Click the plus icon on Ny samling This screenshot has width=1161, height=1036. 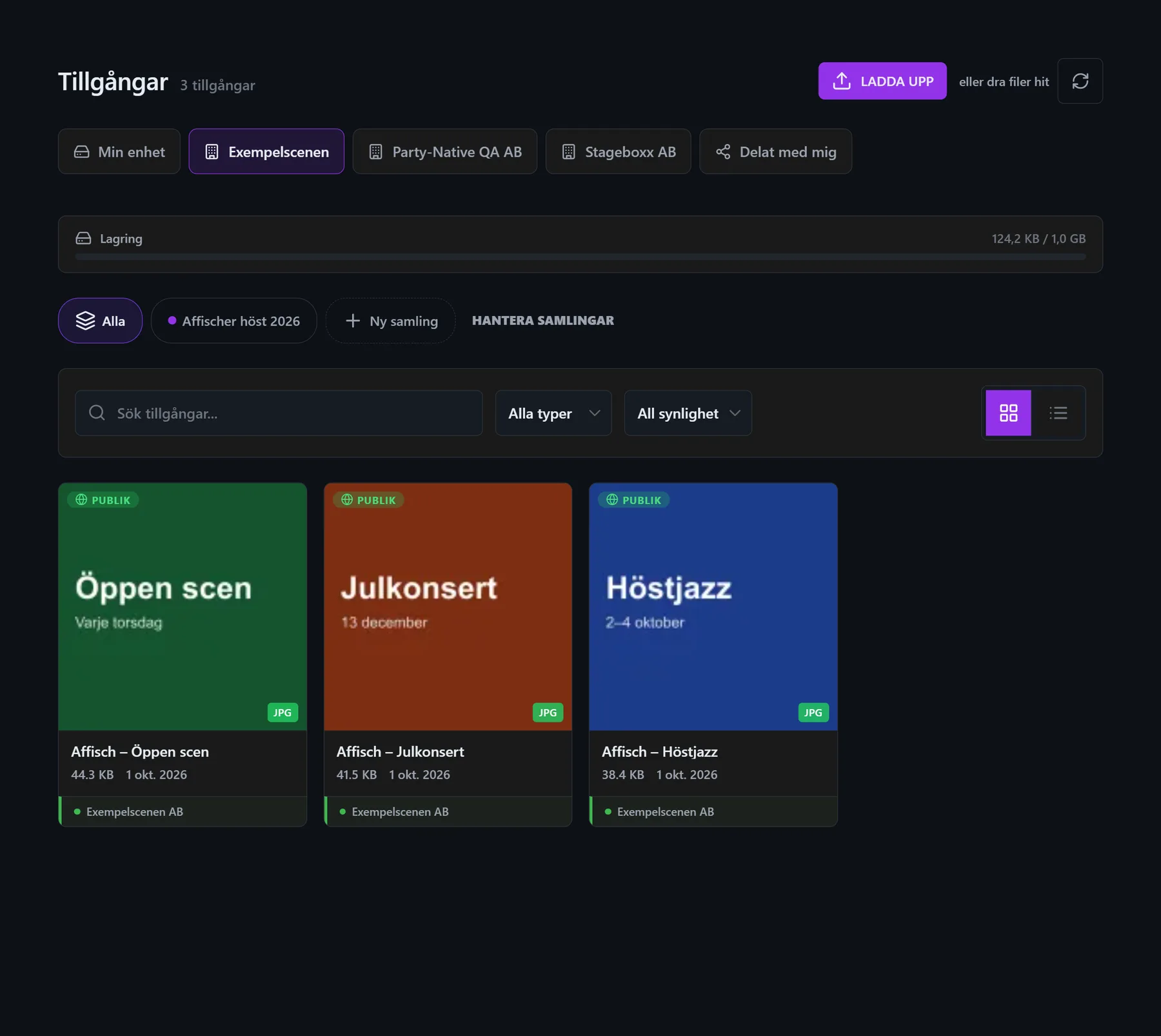tap(353, 321)
